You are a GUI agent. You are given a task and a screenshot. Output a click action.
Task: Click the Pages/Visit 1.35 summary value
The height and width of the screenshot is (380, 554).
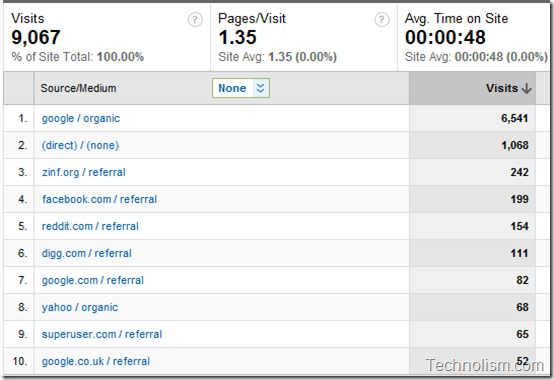coord(237,37)
